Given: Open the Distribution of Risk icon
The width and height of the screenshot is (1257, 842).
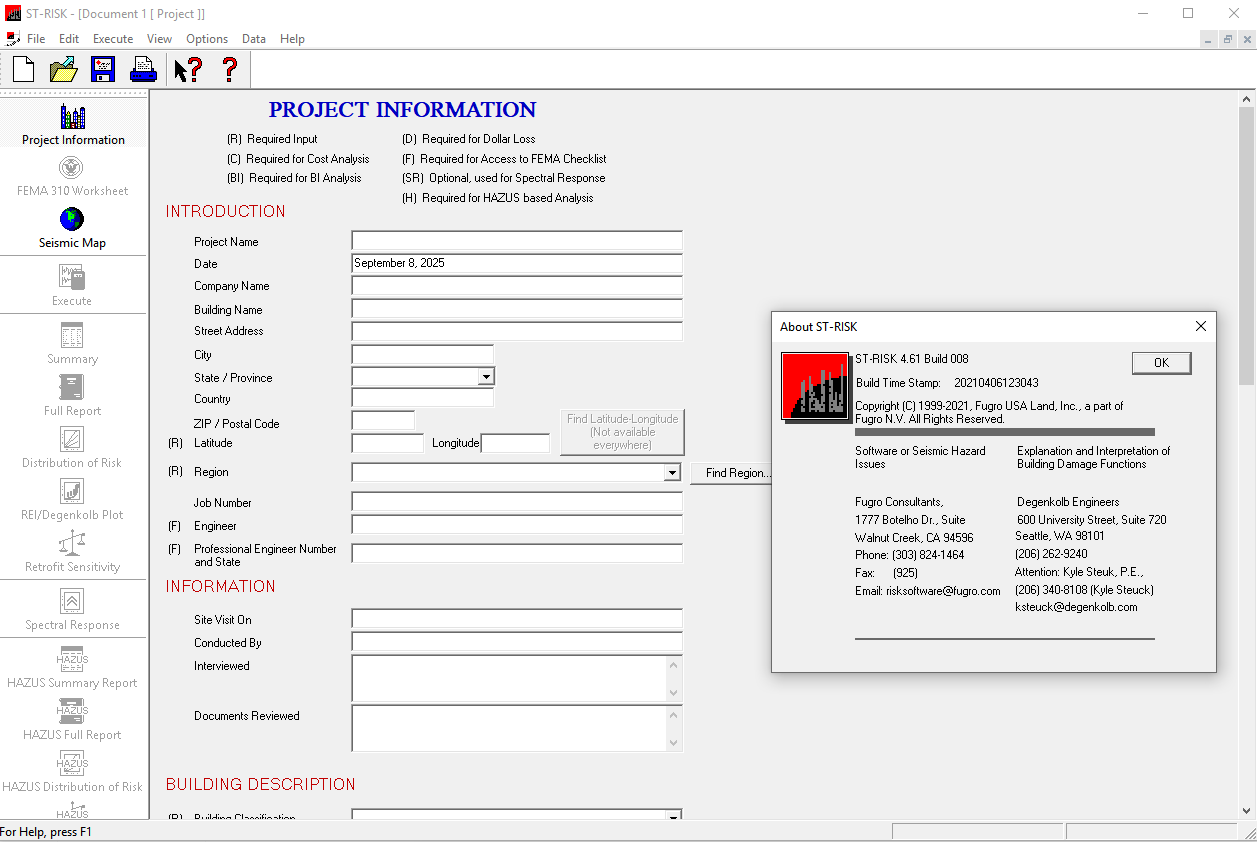Looking at the screenshot, I should (x=72, y=439).
